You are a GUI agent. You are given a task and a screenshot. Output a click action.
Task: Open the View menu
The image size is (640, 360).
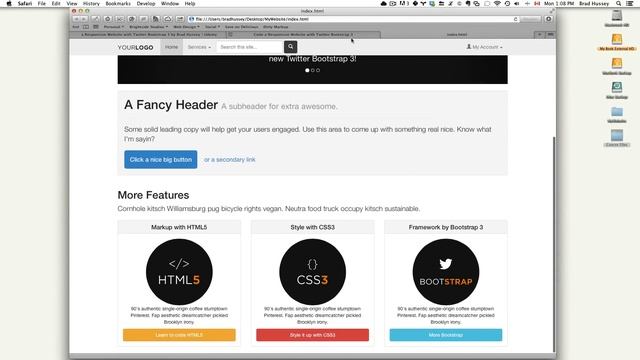pos(72,3)
